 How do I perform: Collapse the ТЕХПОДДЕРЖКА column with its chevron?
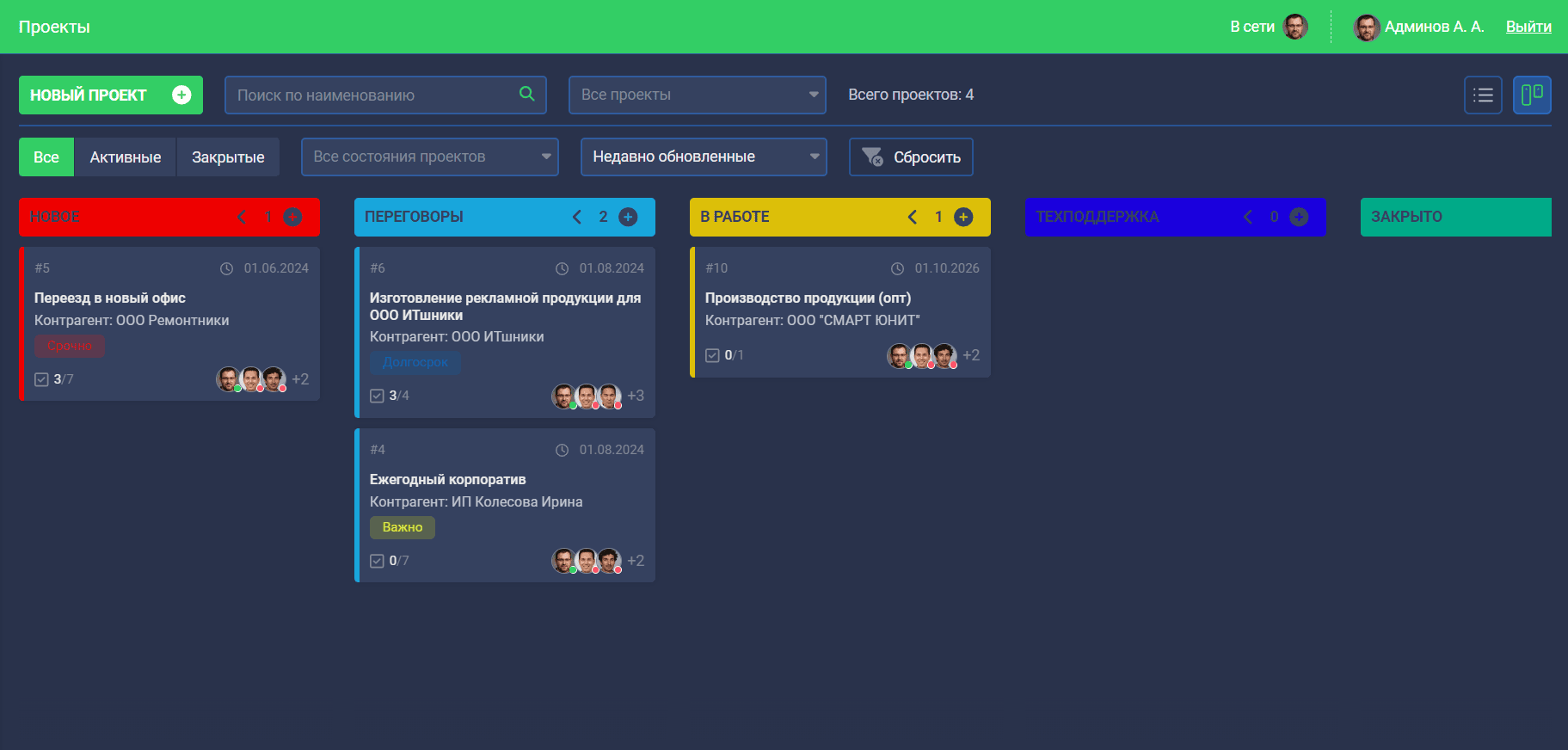1248,217
